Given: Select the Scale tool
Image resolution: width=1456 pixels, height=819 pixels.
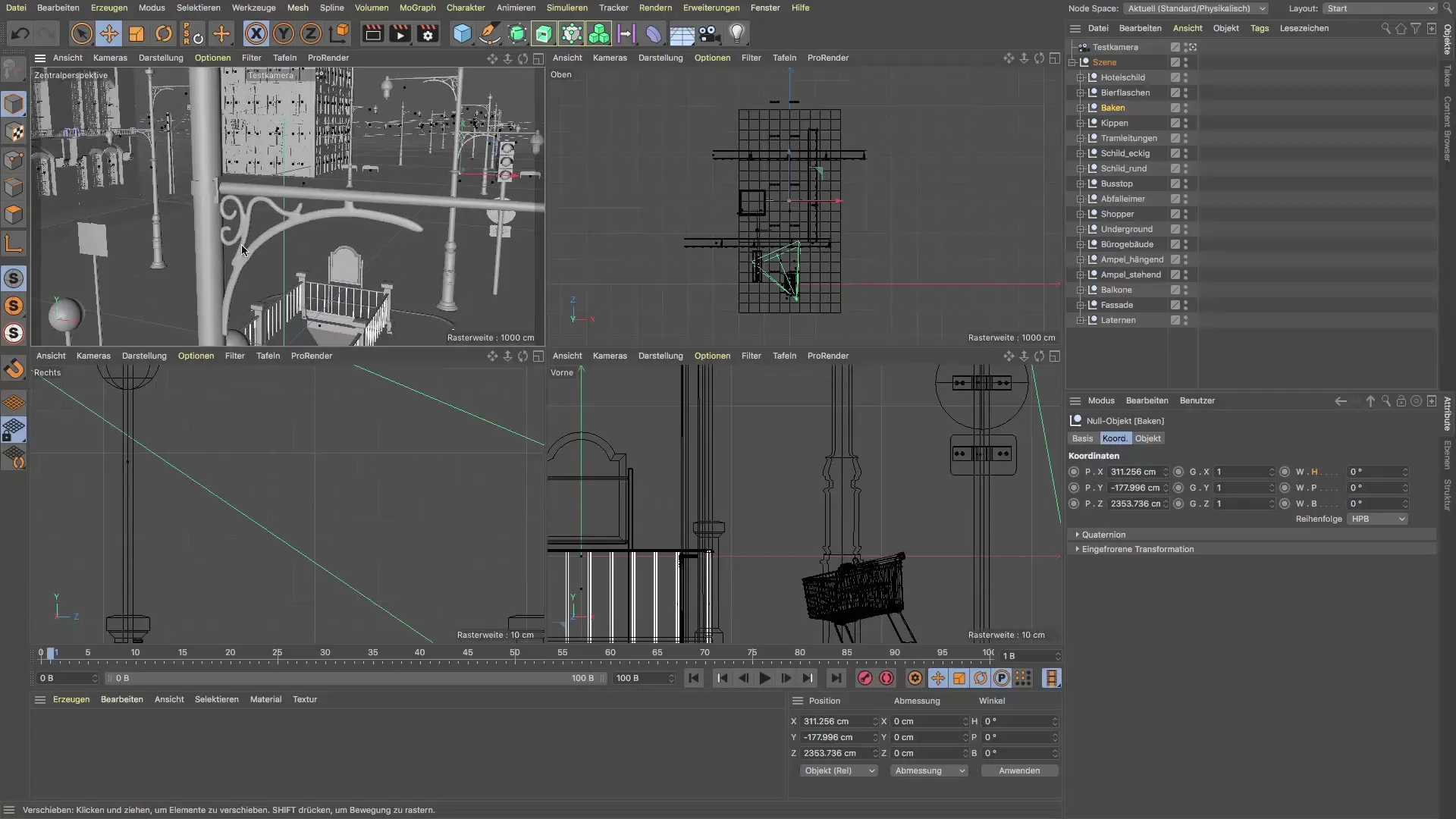Looking at the screenshot, I should click(x=136, y=33).
